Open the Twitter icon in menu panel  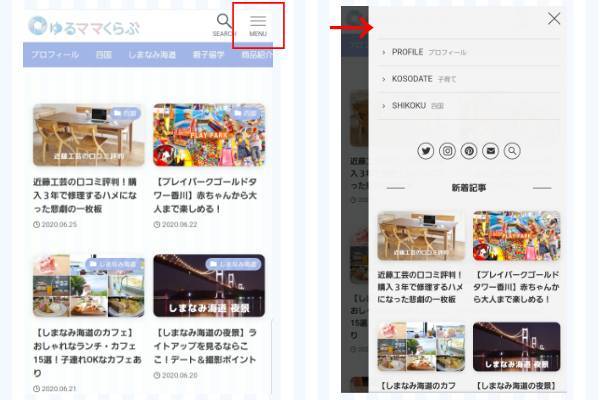click(x=426, y=151)
